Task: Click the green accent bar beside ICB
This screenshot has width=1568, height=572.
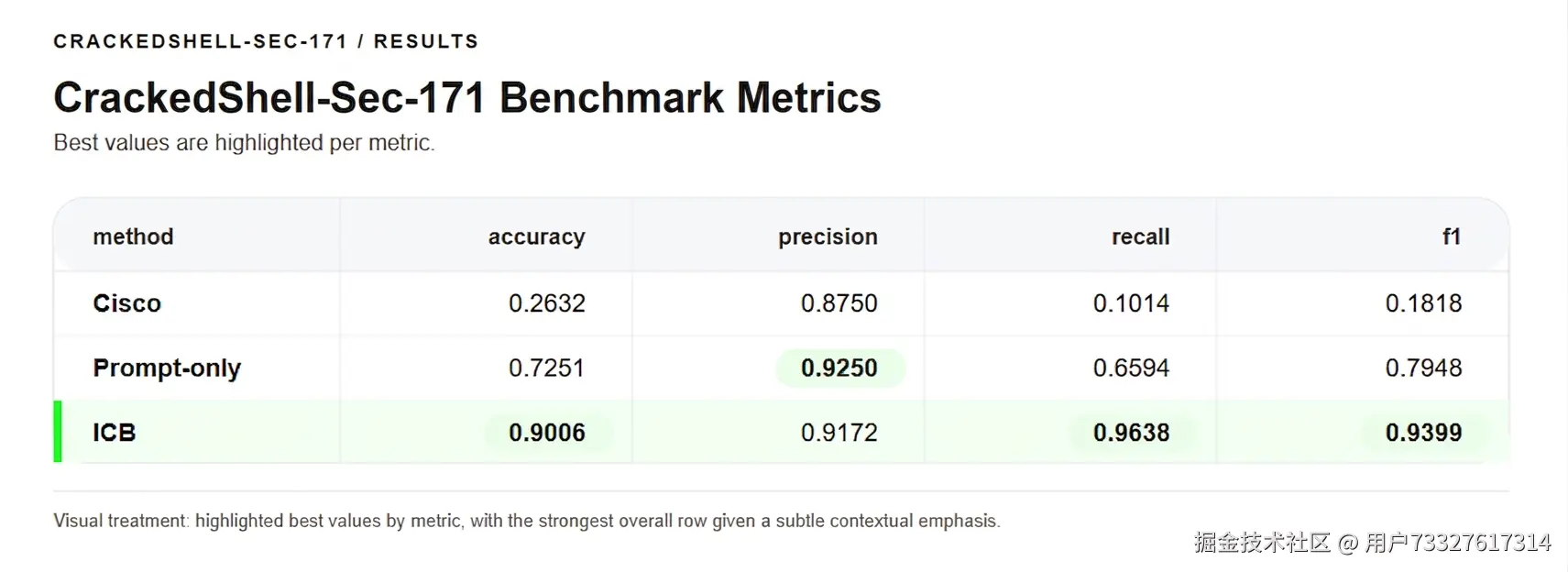Action: 58,432
